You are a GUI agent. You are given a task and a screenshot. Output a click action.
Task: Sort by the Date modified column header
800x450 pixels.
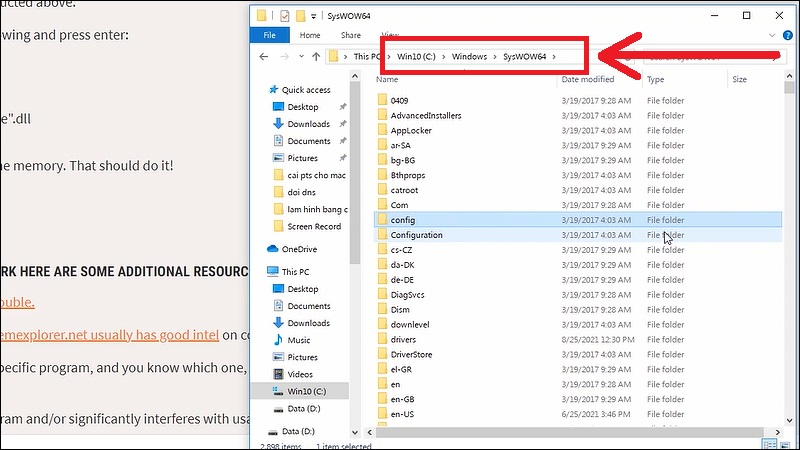[588, 79]
